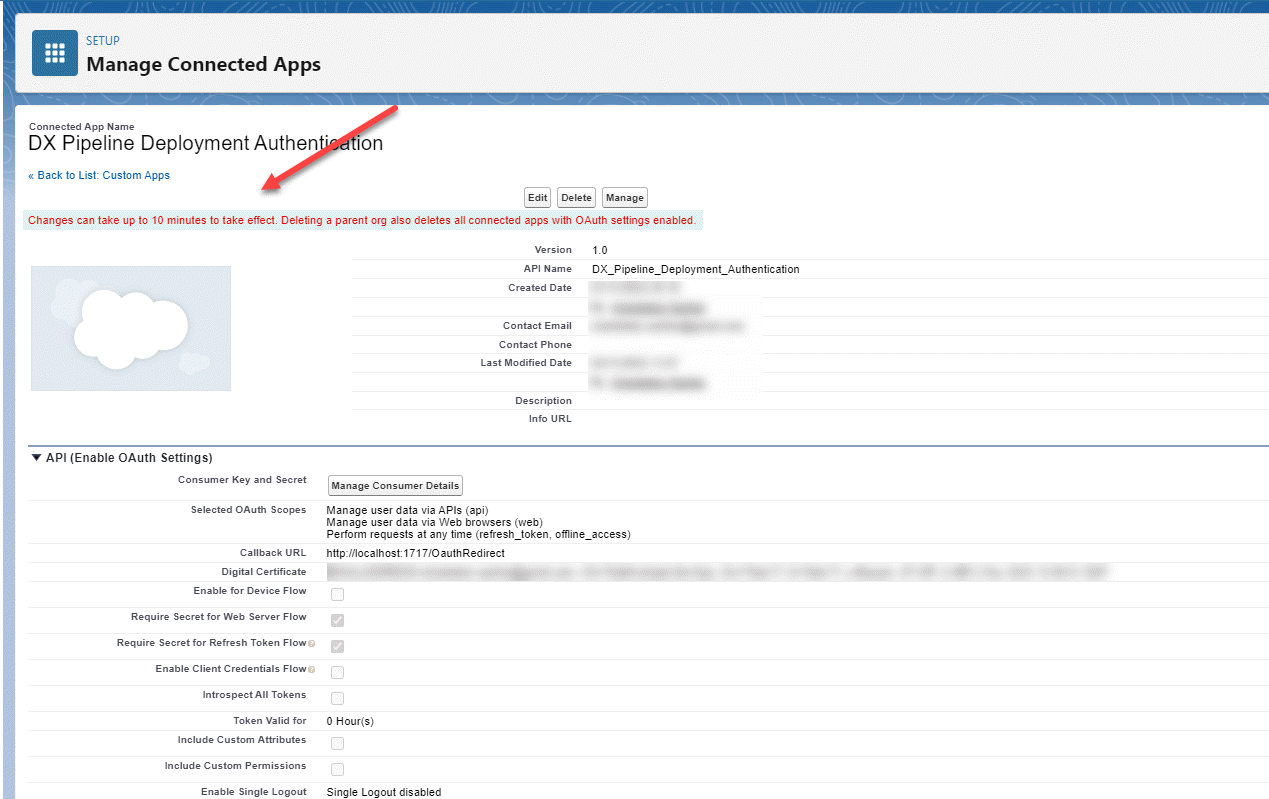The width and height of the screenshot is (1269, 799).
Task: Go back to List: Custom Apps
Action: [x=99, y=175]
